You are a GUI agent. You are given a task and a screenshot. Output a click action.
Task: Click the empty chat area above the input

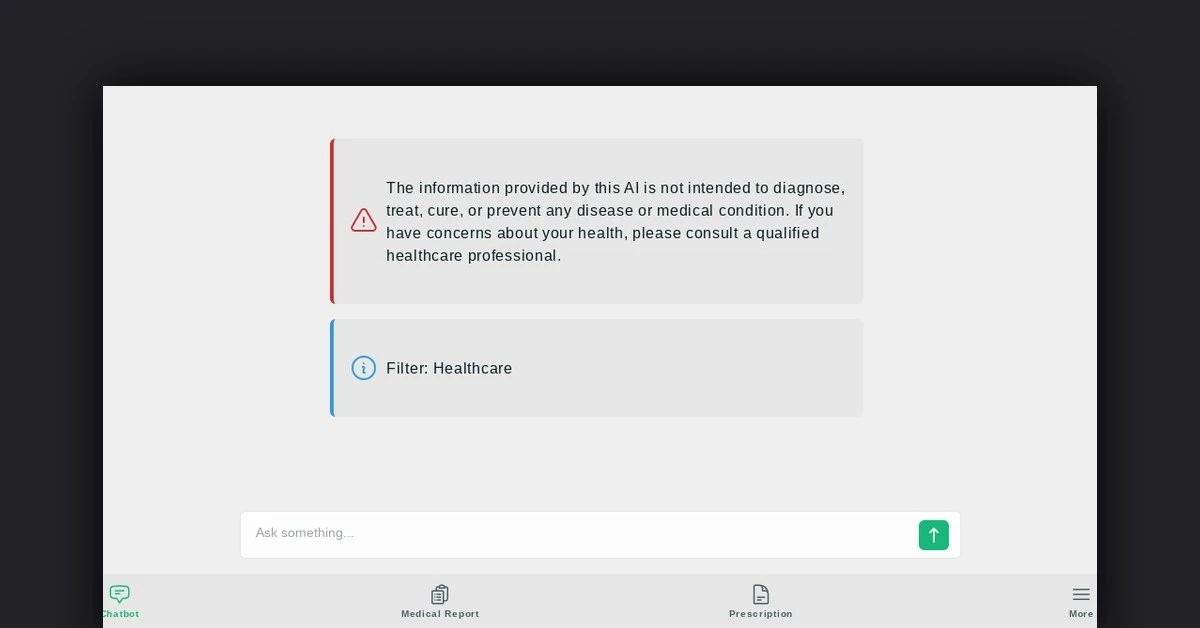[x=600, y=464]
